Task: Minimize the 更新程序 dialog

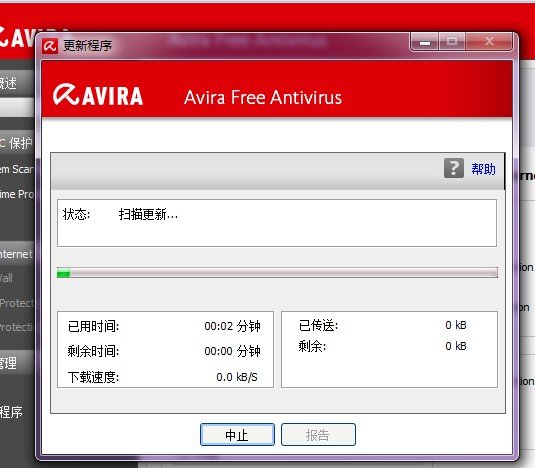Action: [424, 42]
